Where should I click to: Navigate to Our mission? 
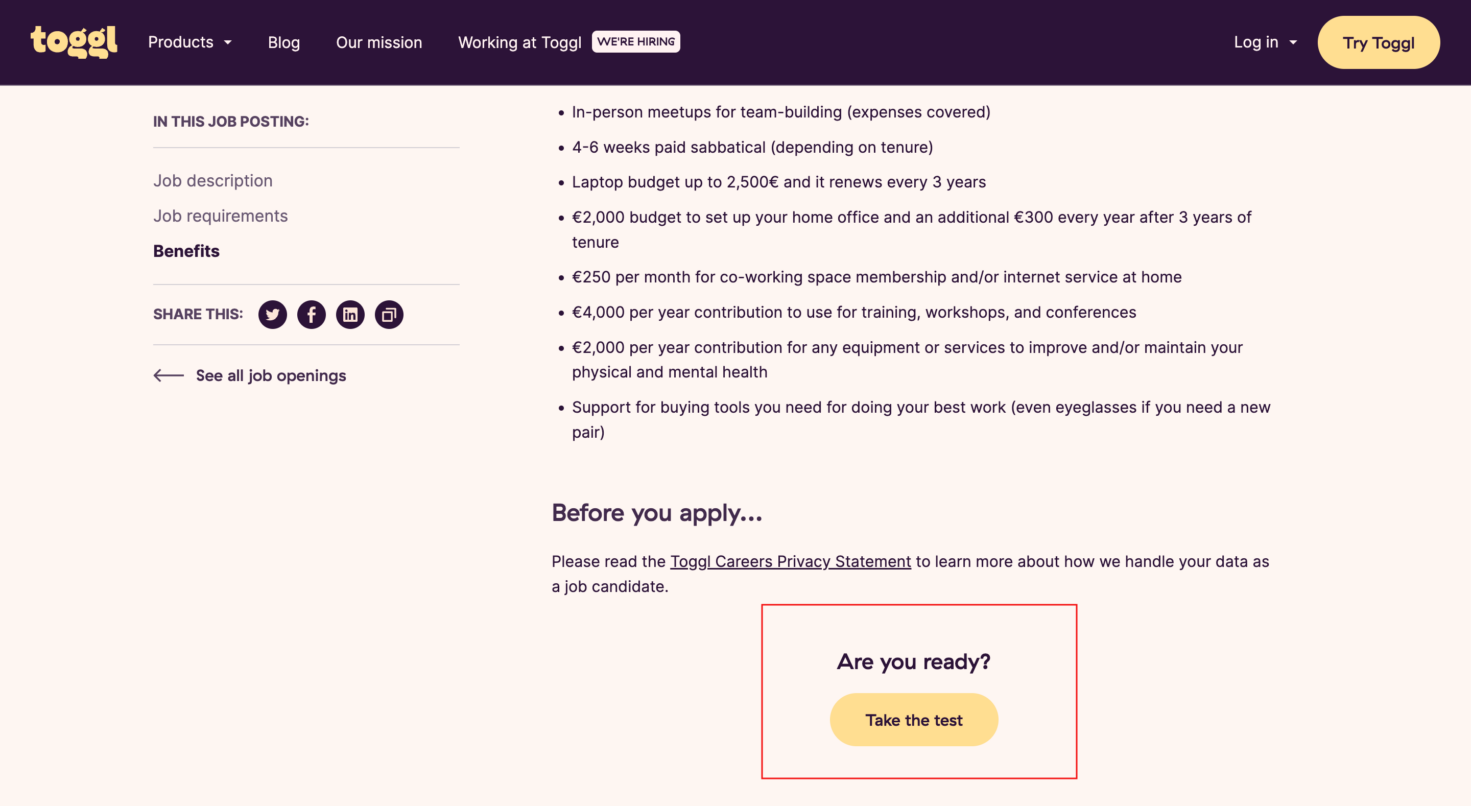379,42
